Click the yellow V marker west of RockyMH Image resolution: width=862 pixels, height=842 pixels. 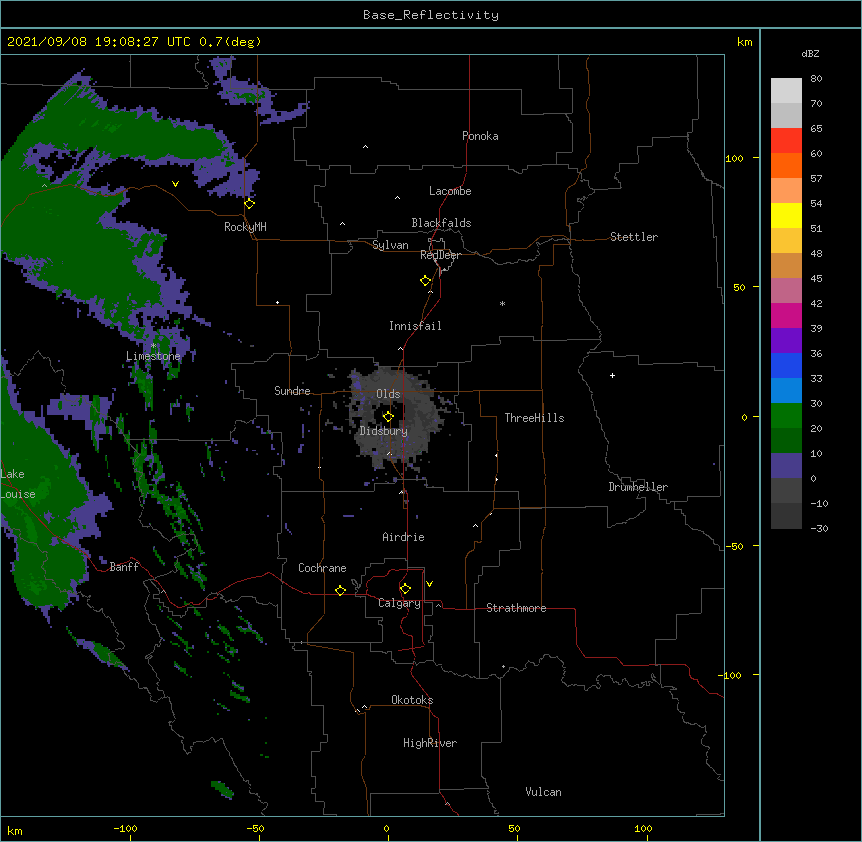175,184
